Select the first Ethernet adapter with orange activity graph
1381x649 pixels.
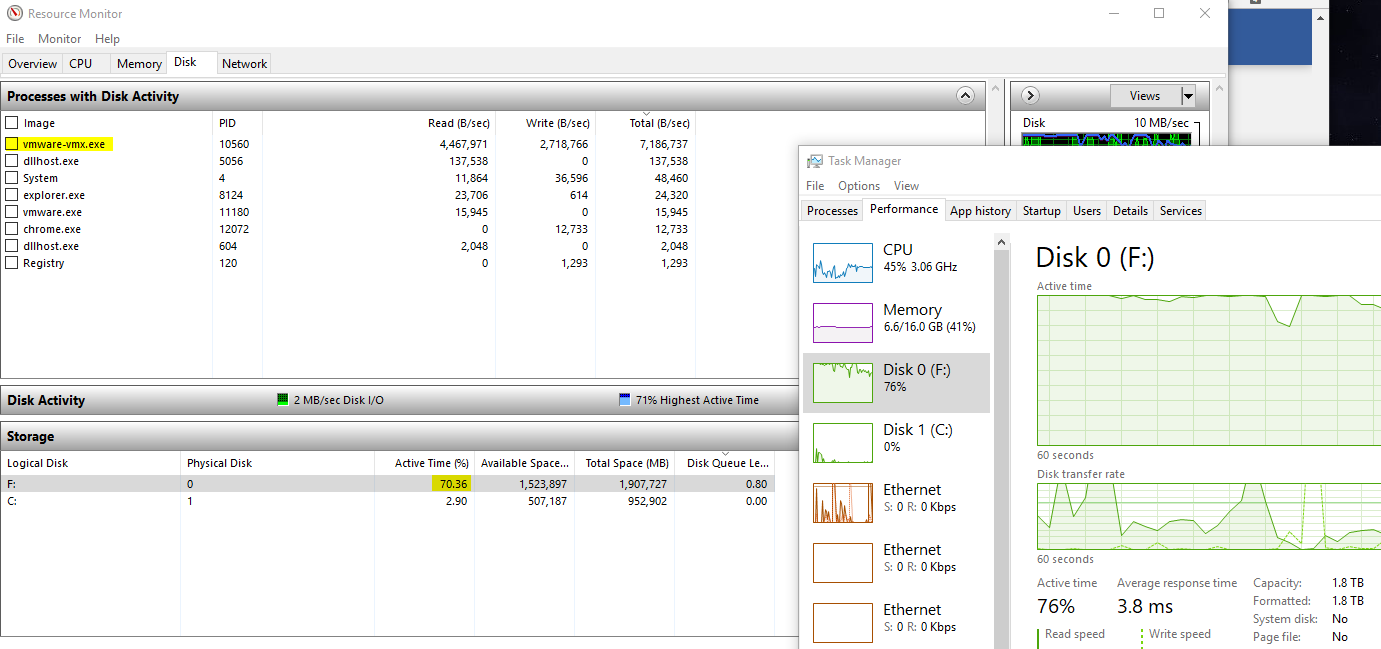pyautogui.click(x=896, y=502)
